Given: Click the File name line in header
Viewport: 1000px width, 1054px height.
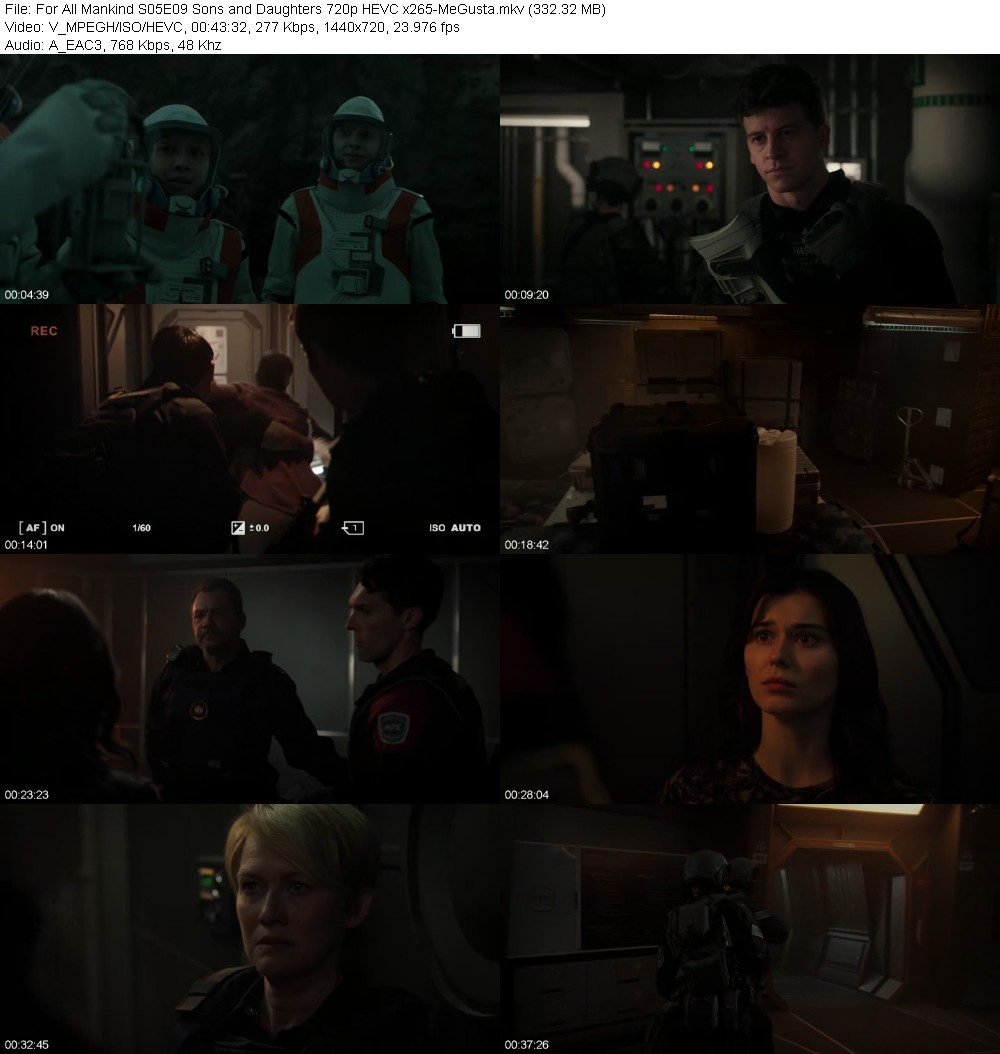Looking at the screenshot, I should [305, 9].
